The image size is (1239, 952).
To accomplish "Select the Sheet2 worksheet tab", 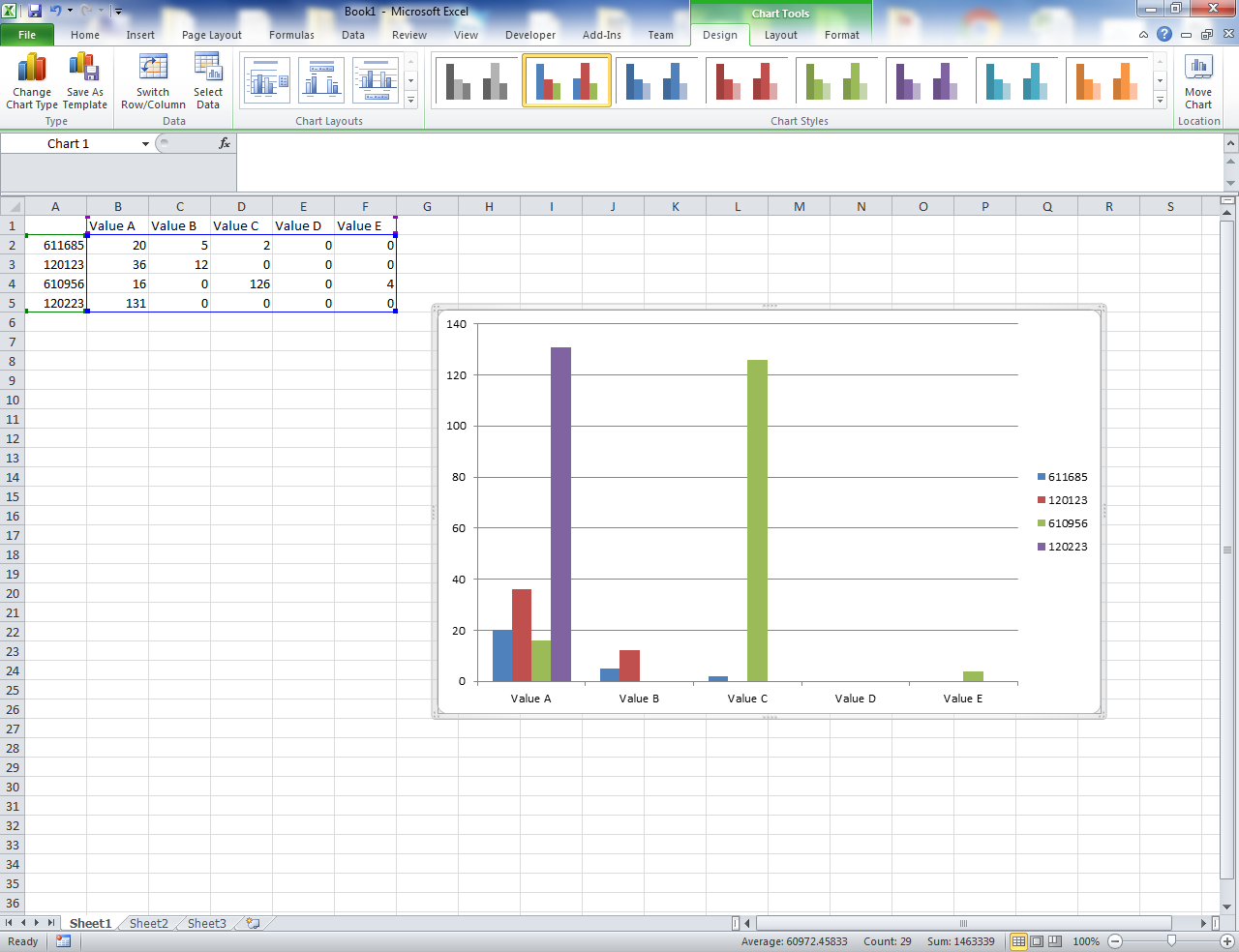I will tap(149, 923).
